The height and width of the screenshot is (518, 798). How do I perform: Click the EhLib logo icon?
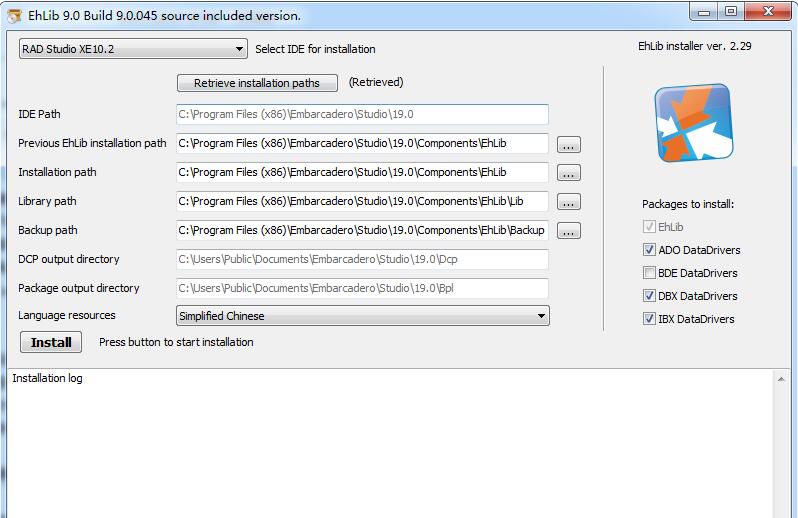tap(693, 123)
